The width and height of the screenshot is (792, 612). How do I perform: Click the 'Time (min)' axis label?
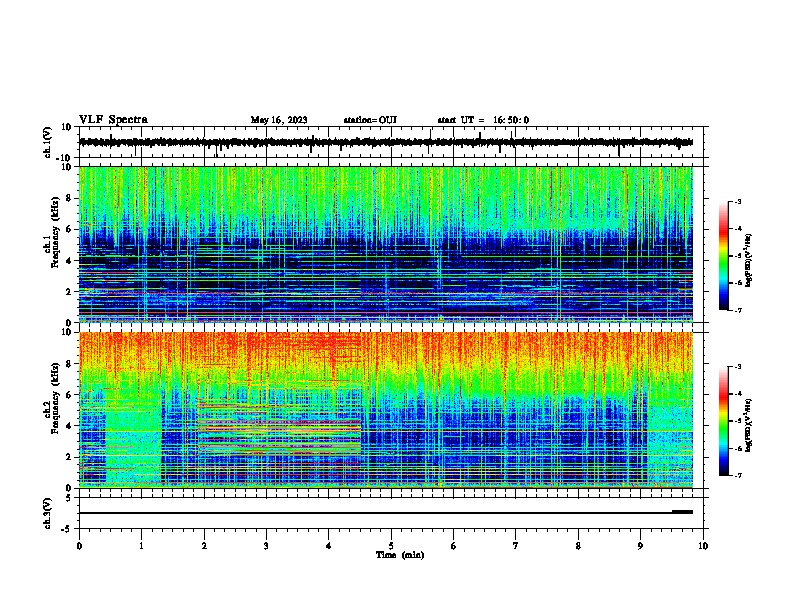400,555
